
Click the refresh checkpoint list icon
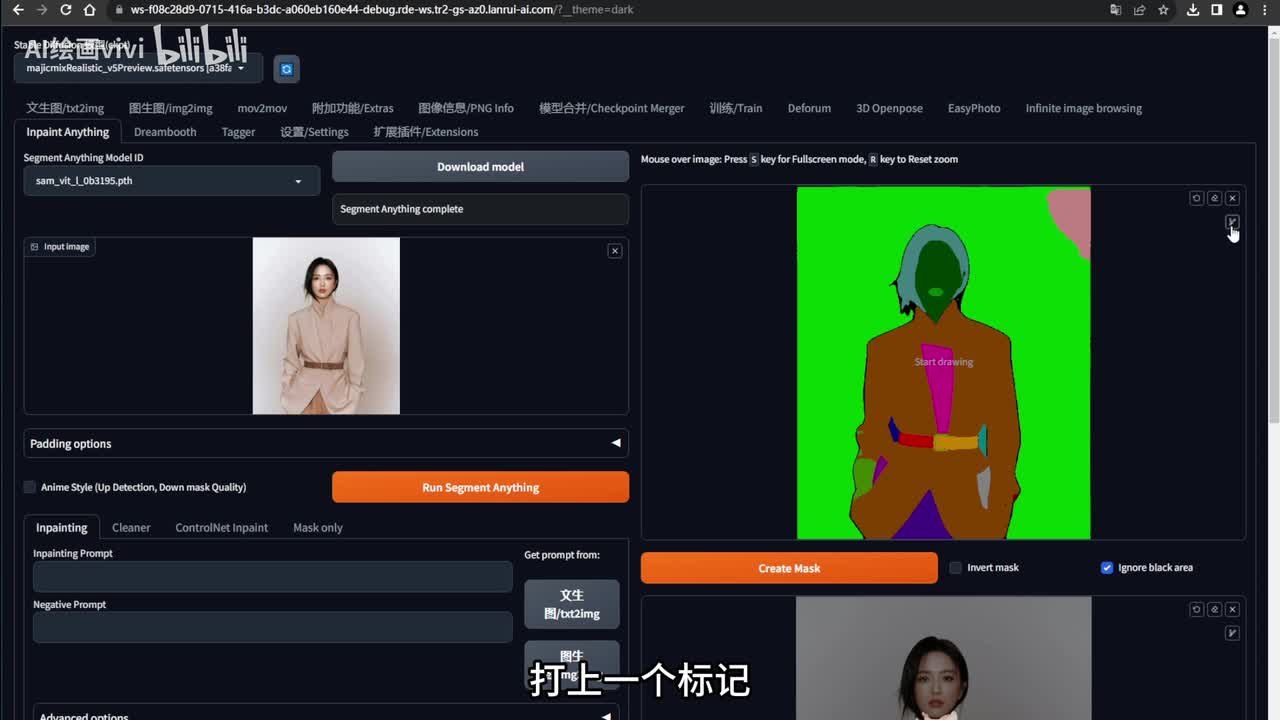click(x=286, y=68)
